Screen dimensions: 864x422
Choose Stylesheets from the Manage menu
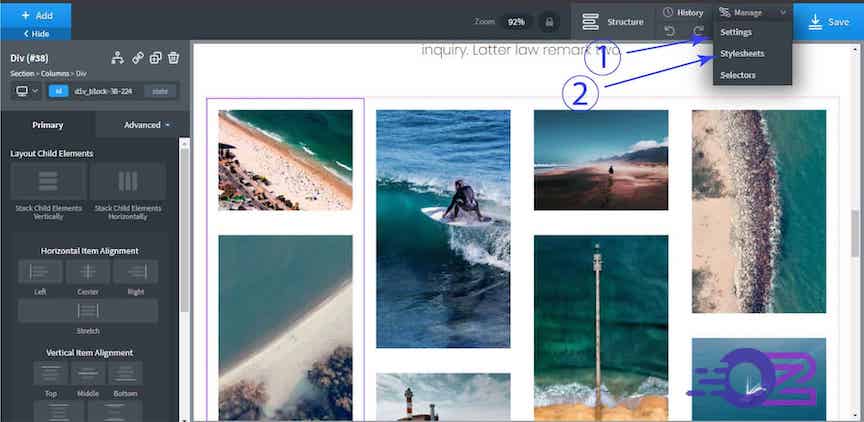click(x=744, y=53)
